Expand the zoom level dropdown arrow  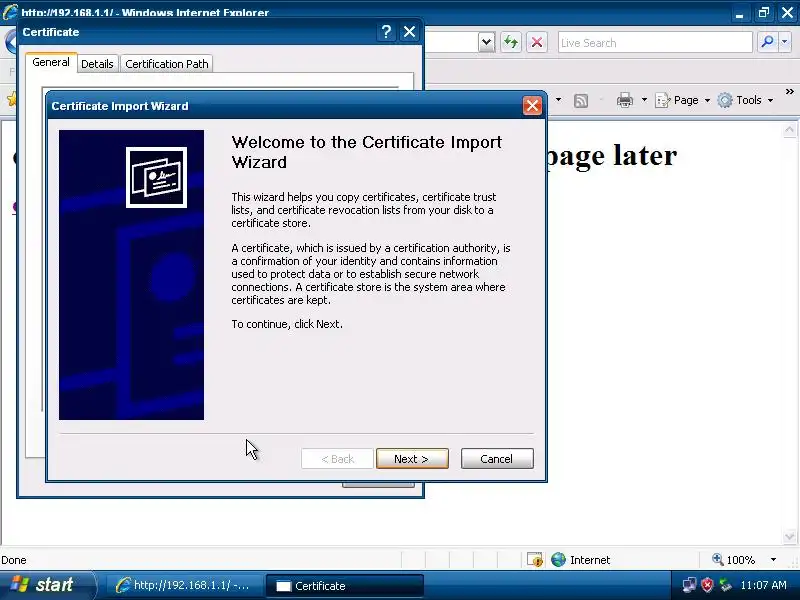[x=773, y=560]
